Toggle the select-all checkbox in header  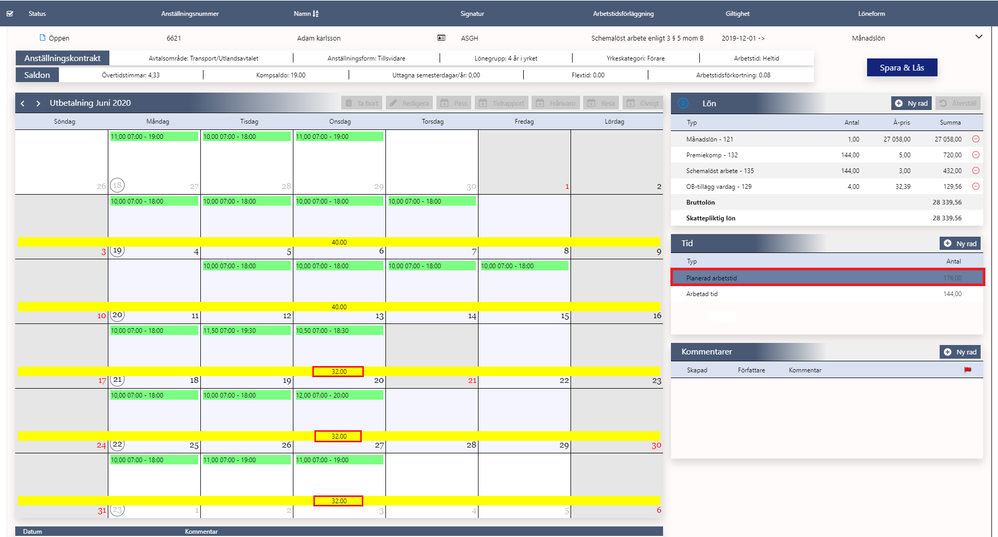tap(10, 13)
